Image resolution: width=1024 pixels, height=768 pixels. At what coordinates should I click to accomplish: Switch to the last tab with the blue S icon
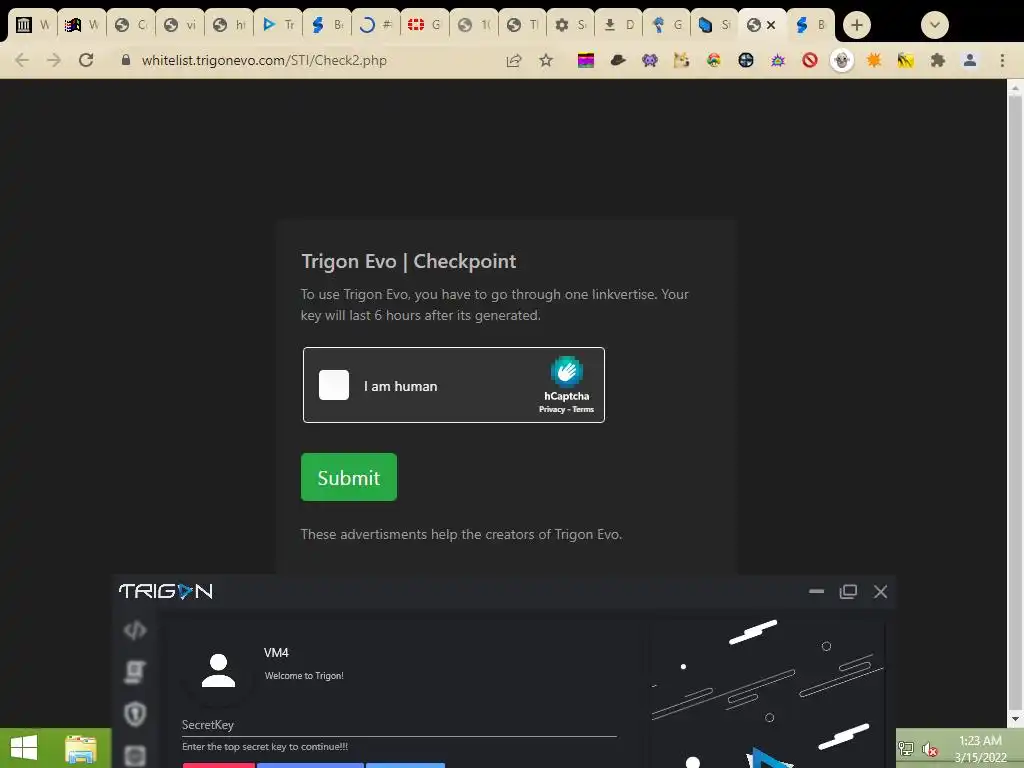(810, 25)
